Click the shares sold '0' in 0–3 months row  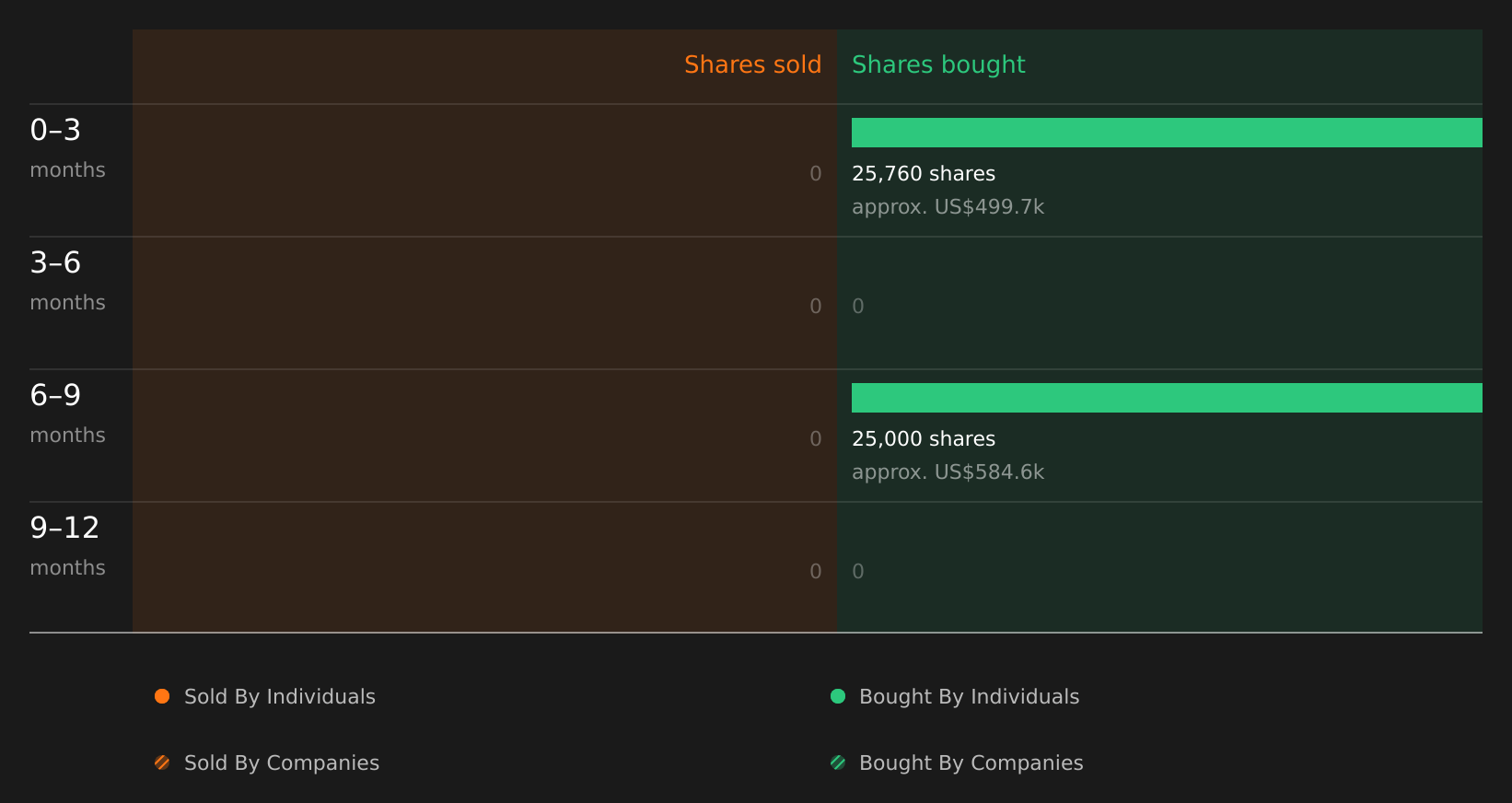pos(816,174)
